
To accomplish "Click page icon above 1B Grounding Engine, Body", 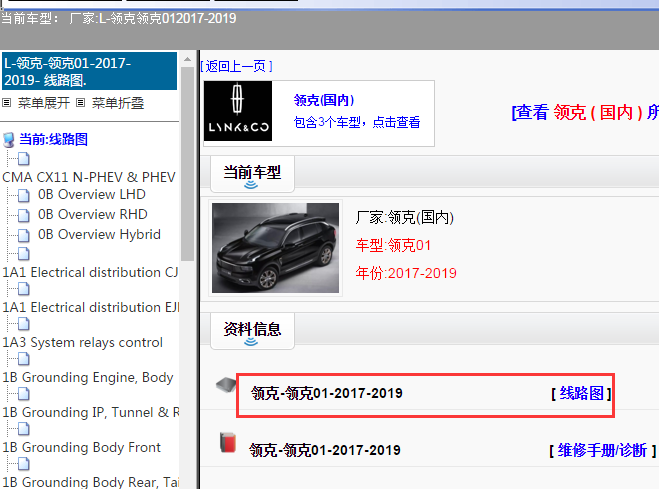I will coord(24,359).
